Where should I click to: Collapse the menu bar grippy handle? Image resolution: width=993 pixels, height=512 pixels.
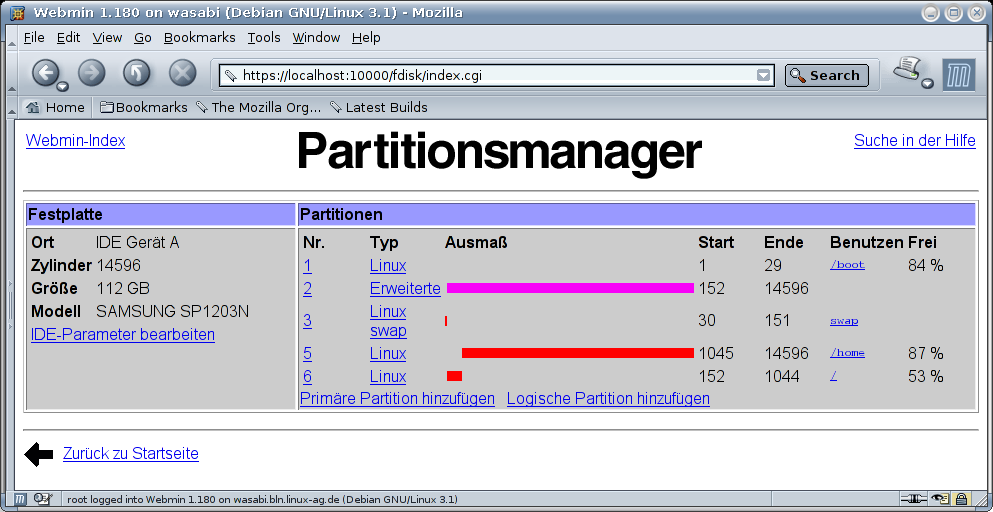(11, 37)
